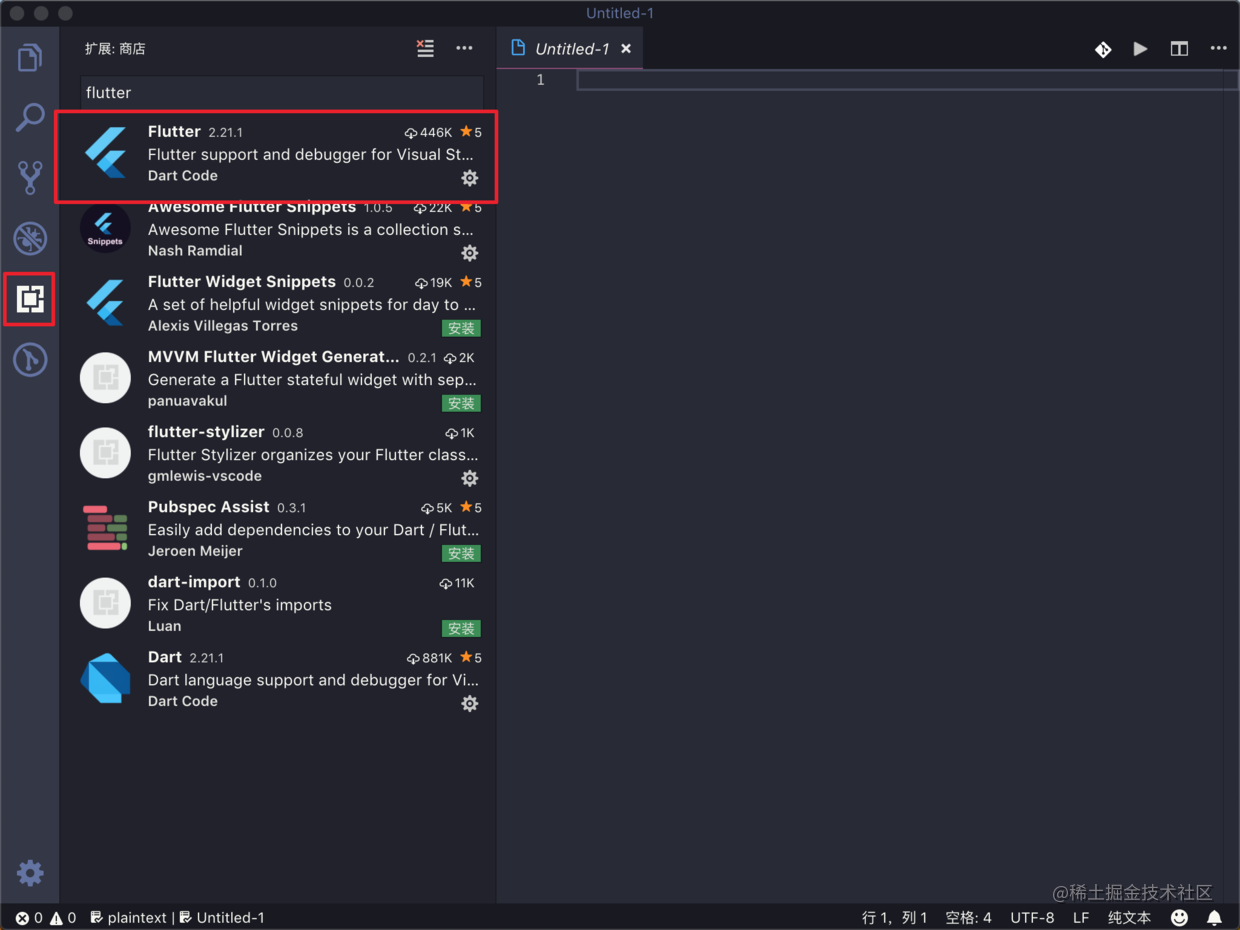
Task: Open extensions panel more actions menu
Action: pyautogui.click(x=464, y=48)
